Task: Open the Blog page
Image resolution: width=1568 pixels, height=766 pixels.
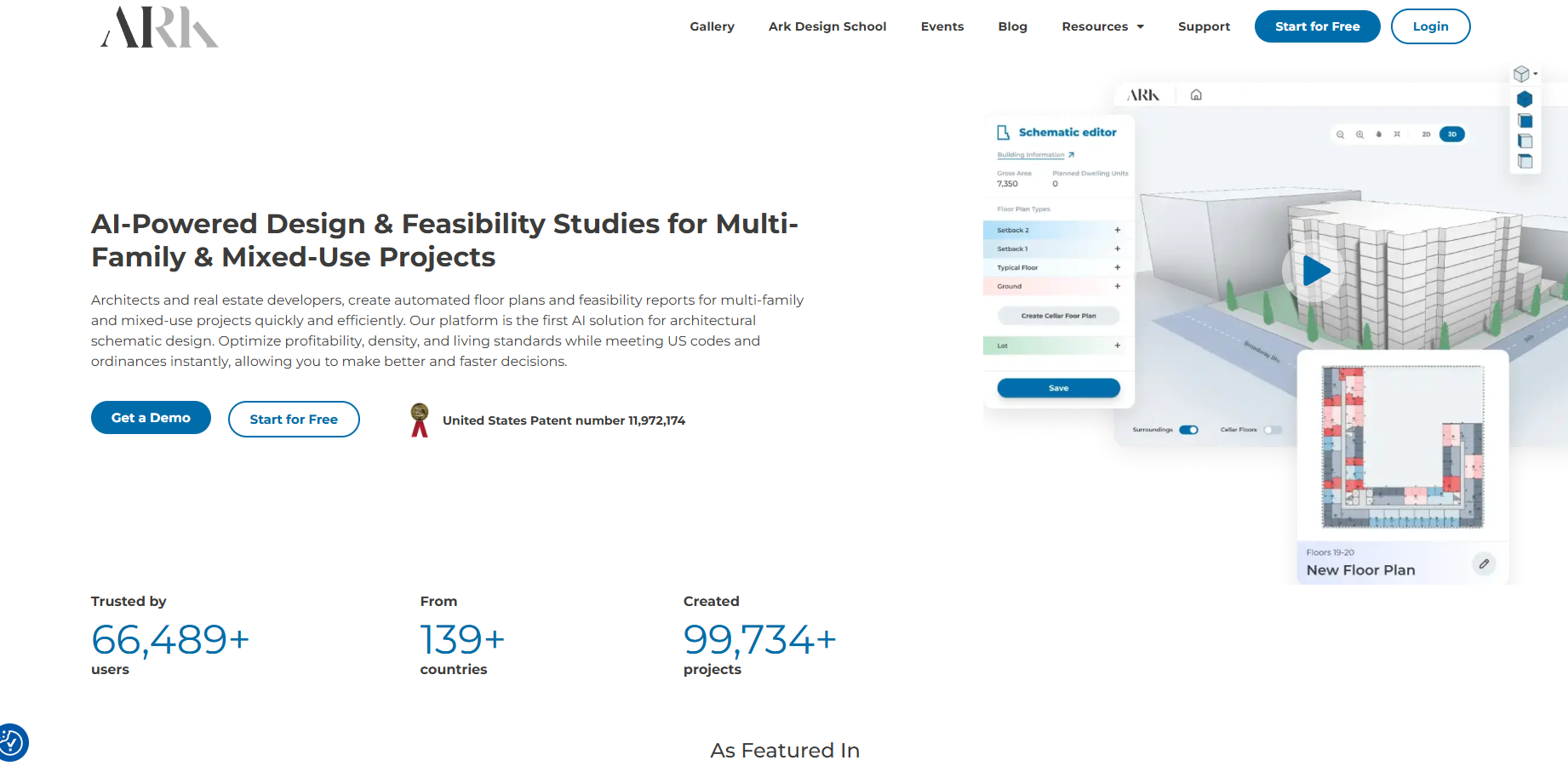Action: click(x=1013, y=26)
